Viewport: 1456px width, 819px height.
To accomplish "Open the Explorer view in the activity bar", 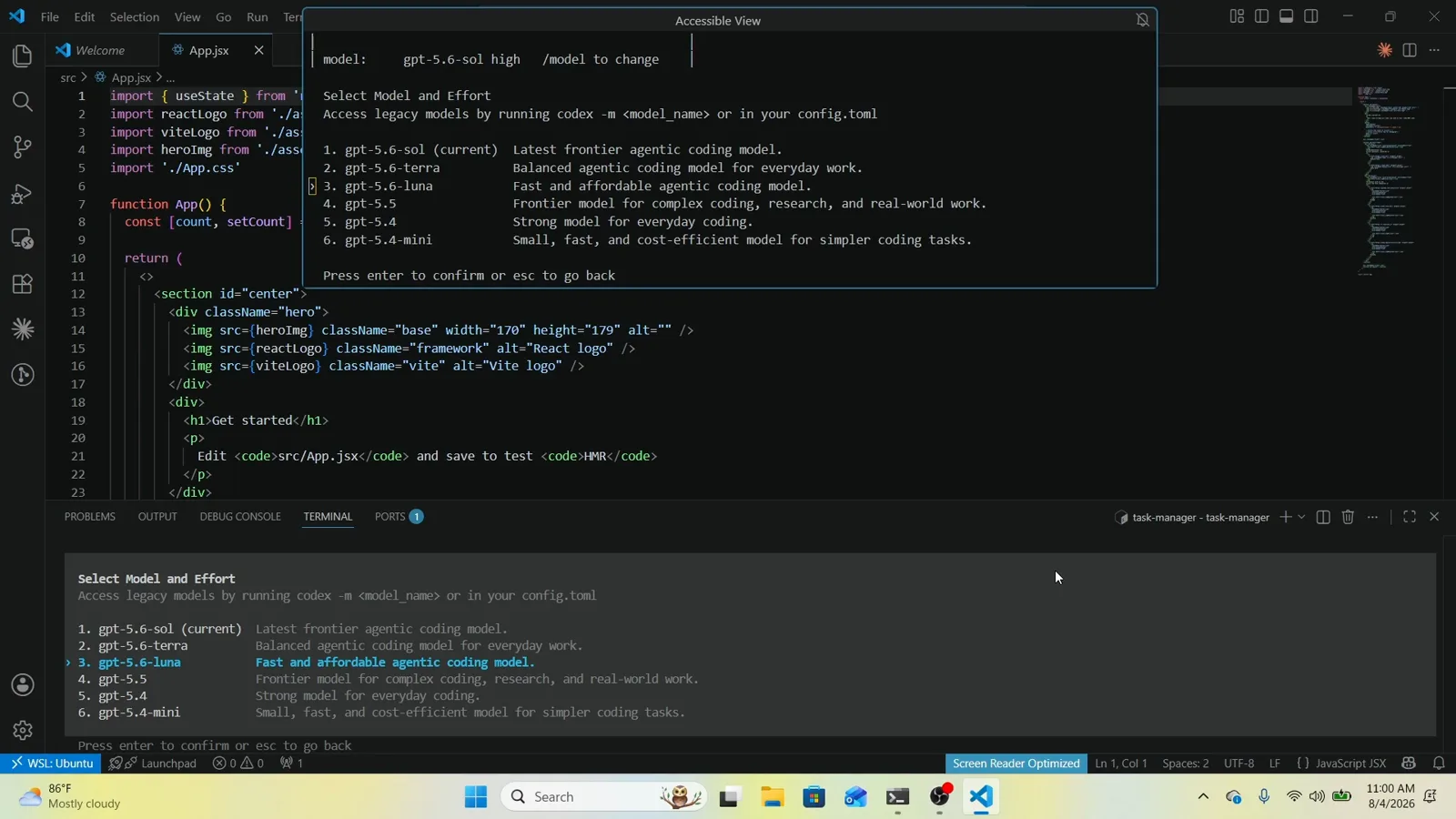I will click(23, 56).
